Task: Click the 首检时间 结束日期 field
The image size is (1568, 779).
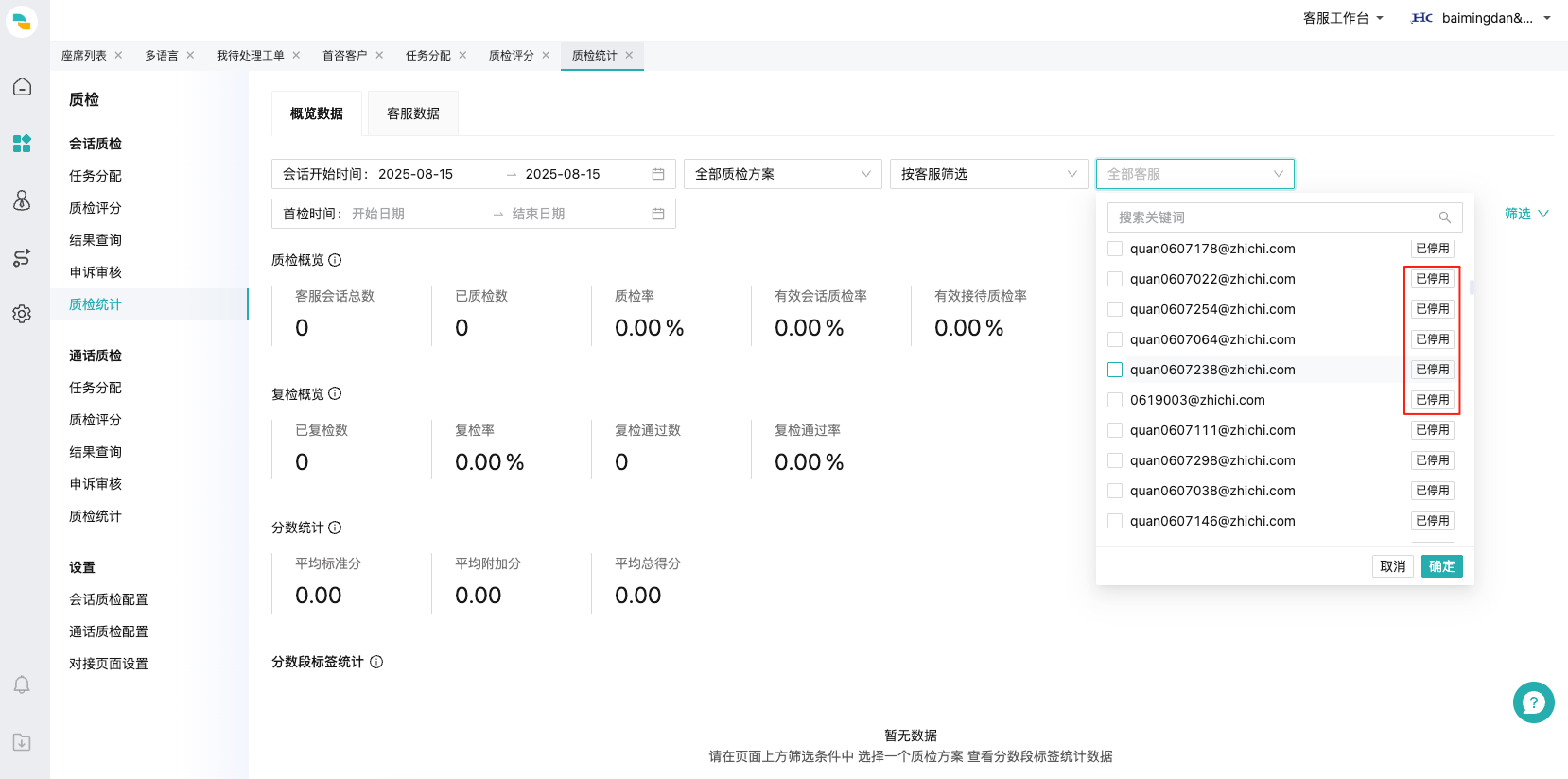Action: (x=577, y=214)
